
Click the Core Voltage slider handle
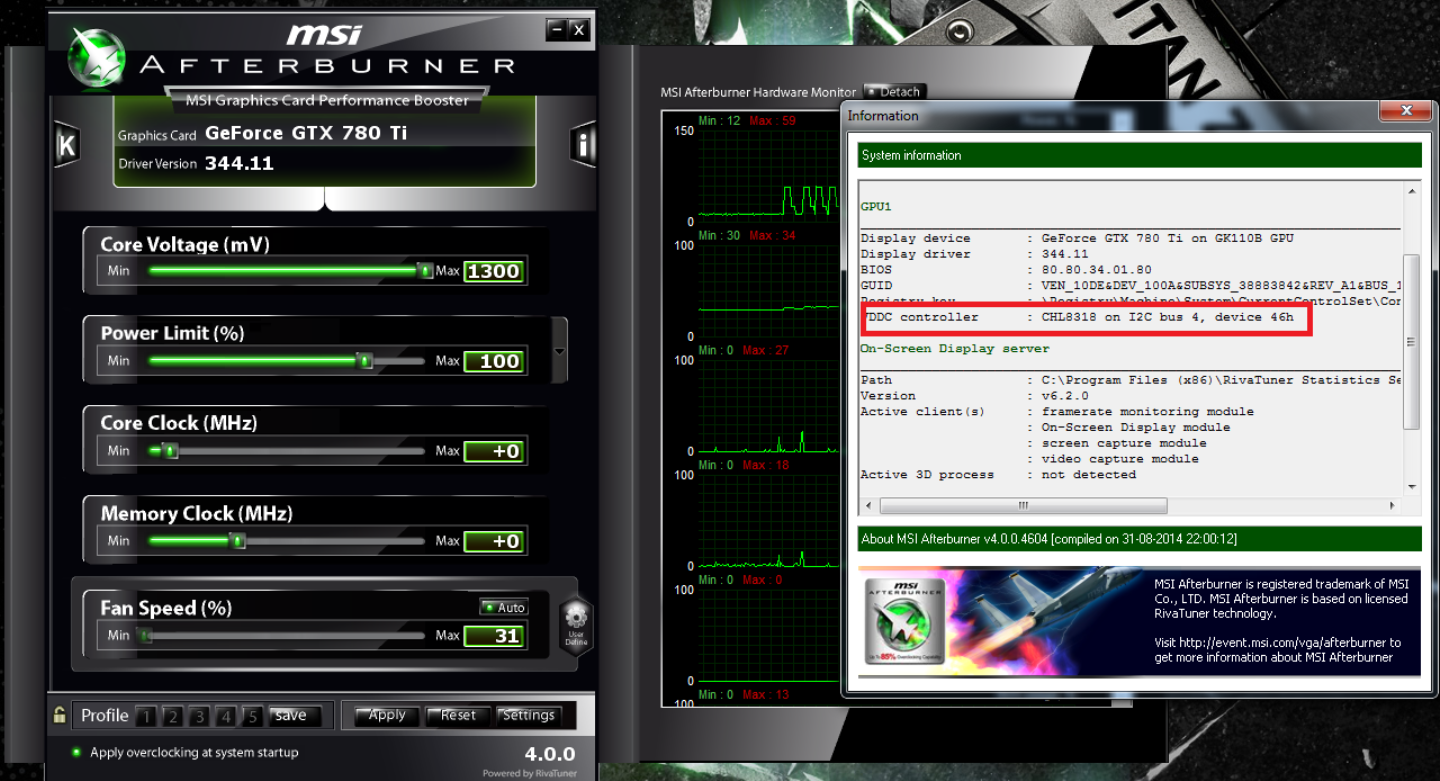[x=425, y=270]
